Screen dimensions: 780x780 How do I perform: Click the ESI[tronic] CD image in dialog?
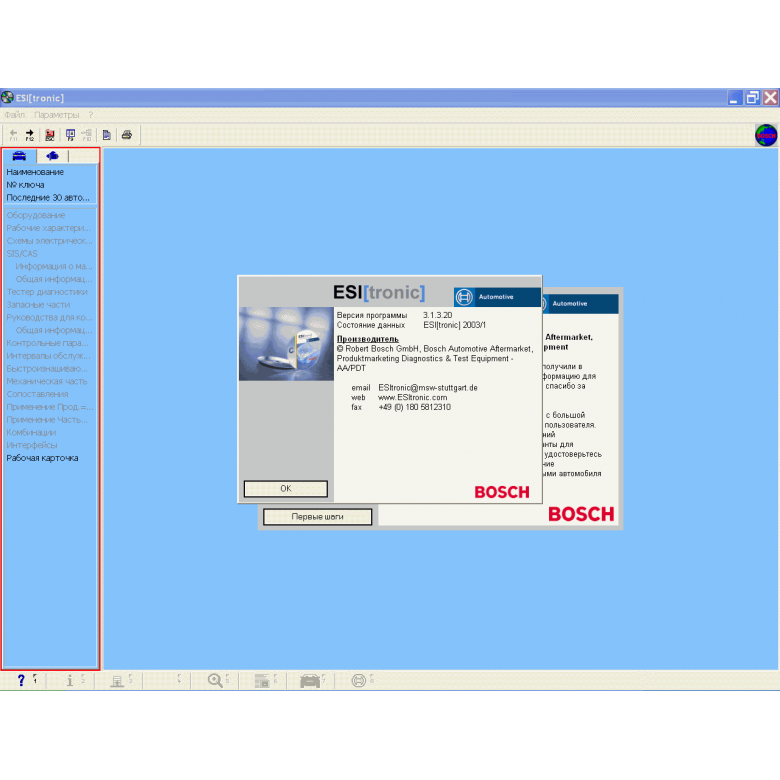pos(286,344)
